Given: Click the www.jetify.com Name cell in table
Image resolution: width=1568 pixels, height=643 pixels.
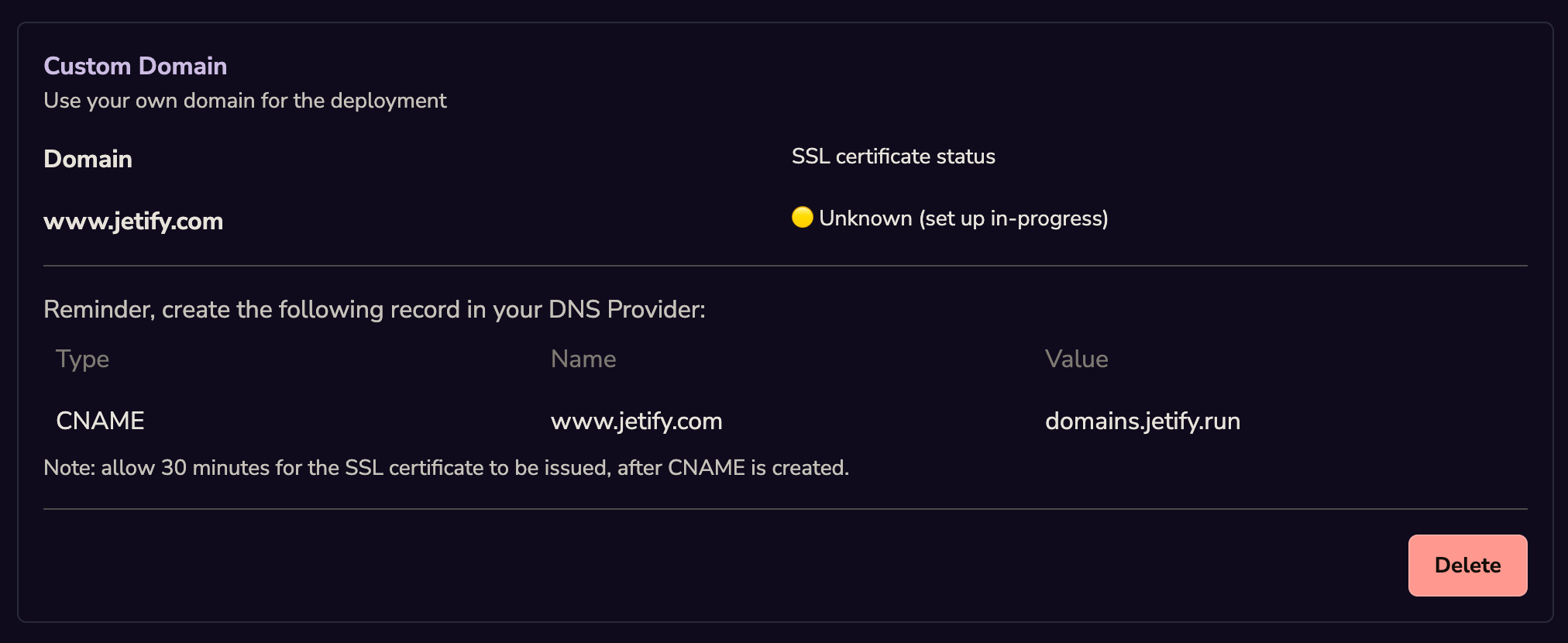Looking at the screenshot, I should pos(635,421).
